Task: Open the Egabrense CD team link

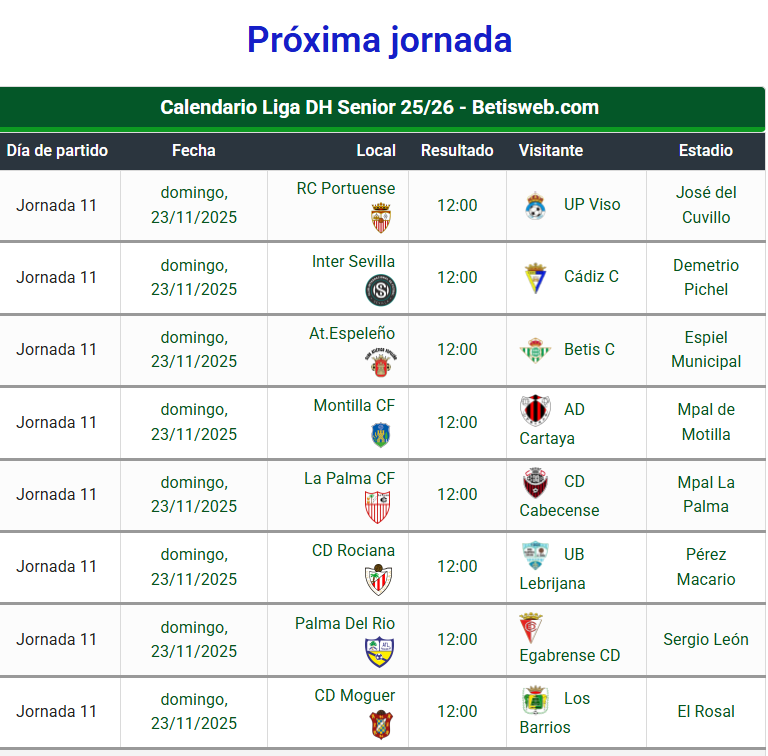Action: pos(570,655)
